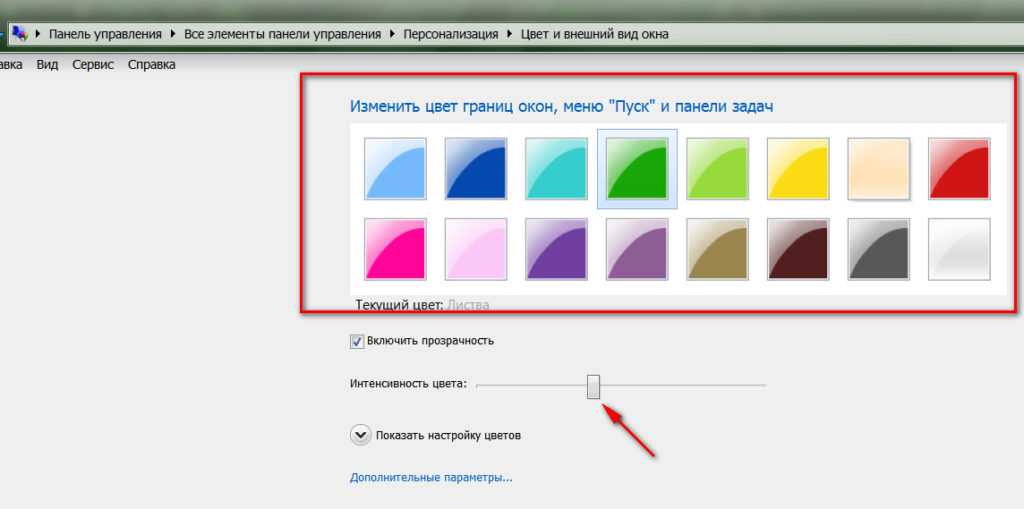Click the color intensity slider handle
This screenshot has height=509, width=1024.
594,386
